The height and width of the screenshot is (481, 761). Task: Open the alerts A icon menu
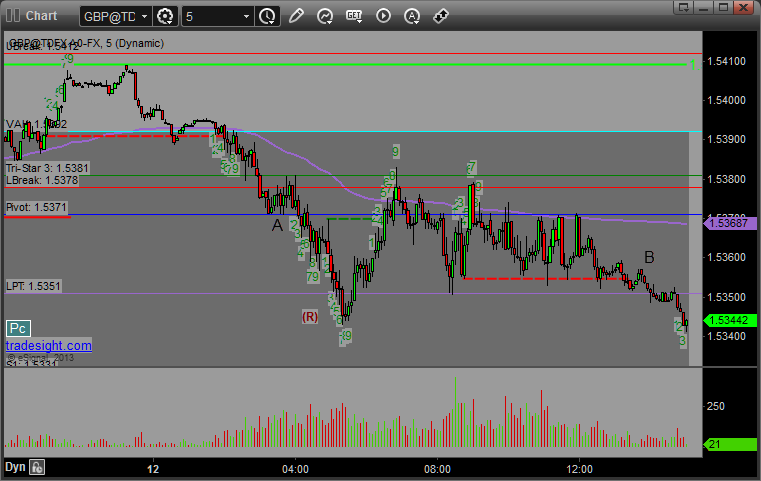(x=412, y=16)
